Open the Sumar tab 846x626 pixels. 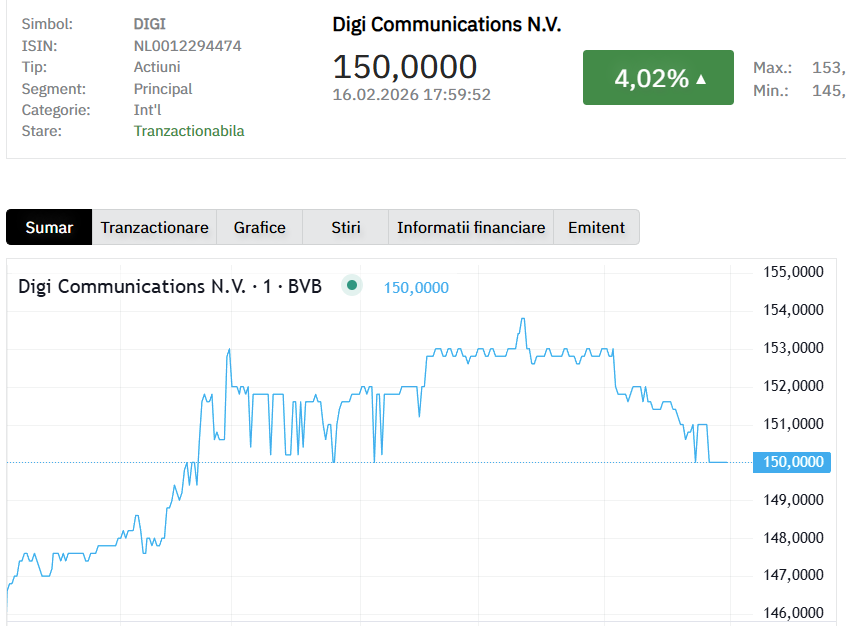point(49,227)
